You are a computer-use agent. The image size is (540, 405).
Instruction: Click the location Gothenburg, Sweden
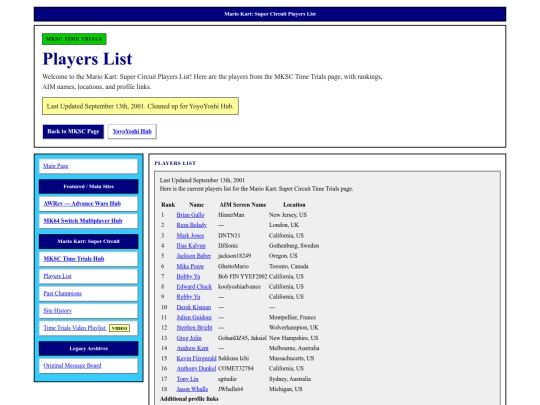[294, 246]
